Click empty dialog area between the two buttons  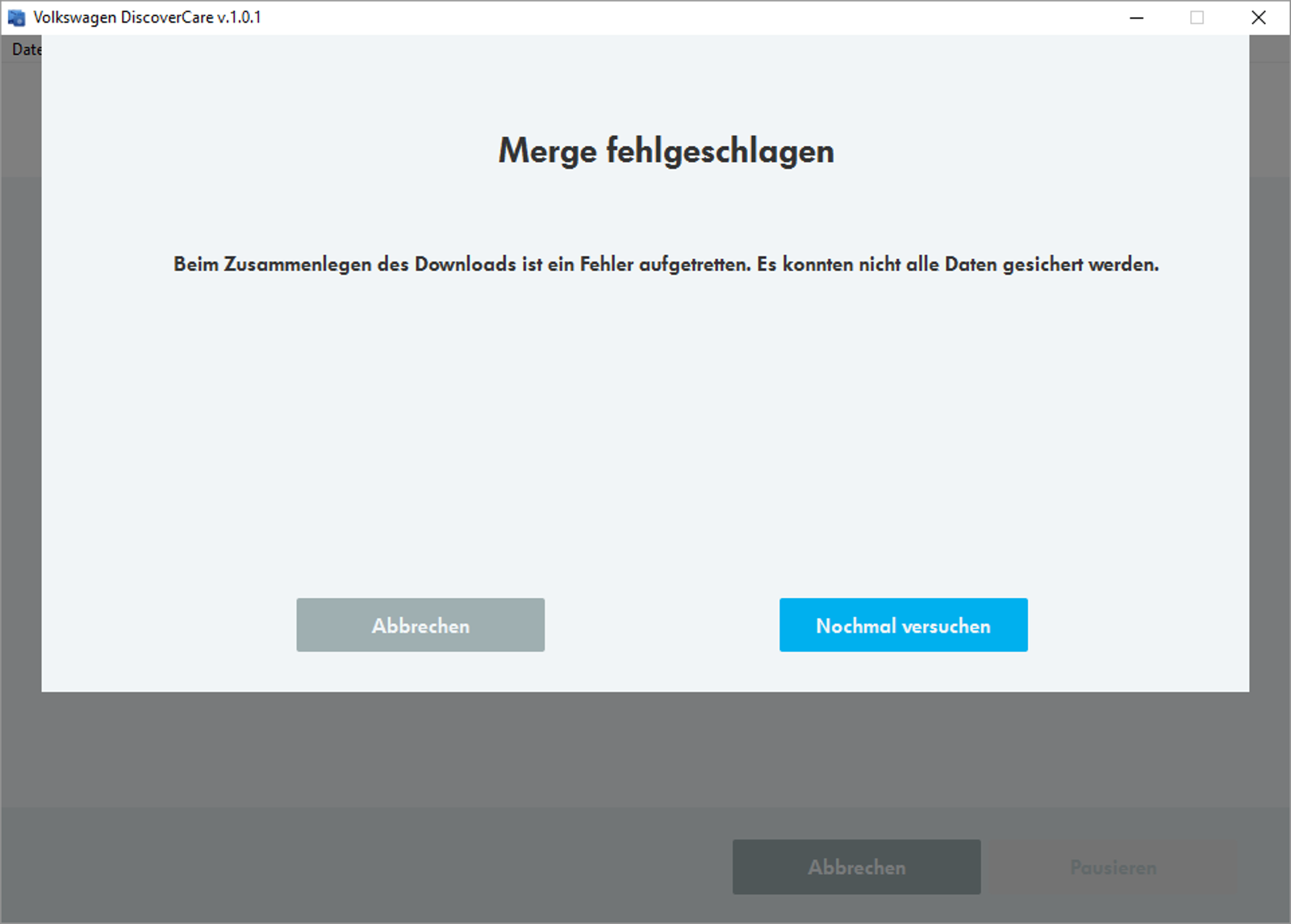[662, 625]
